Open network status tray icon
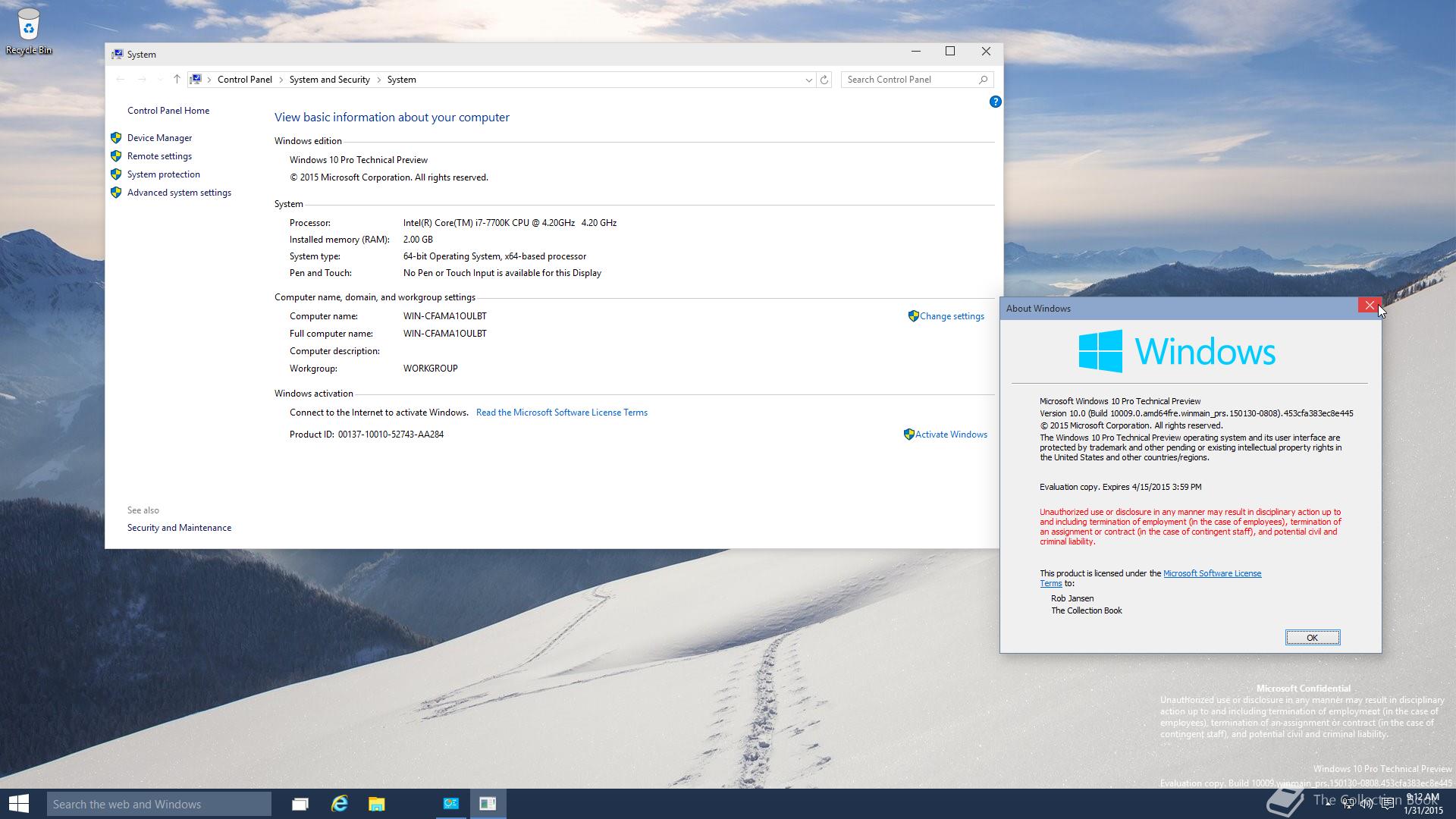Viewport: 1456px width, 819px height. pyautogui.click(x=1348, y=803)
